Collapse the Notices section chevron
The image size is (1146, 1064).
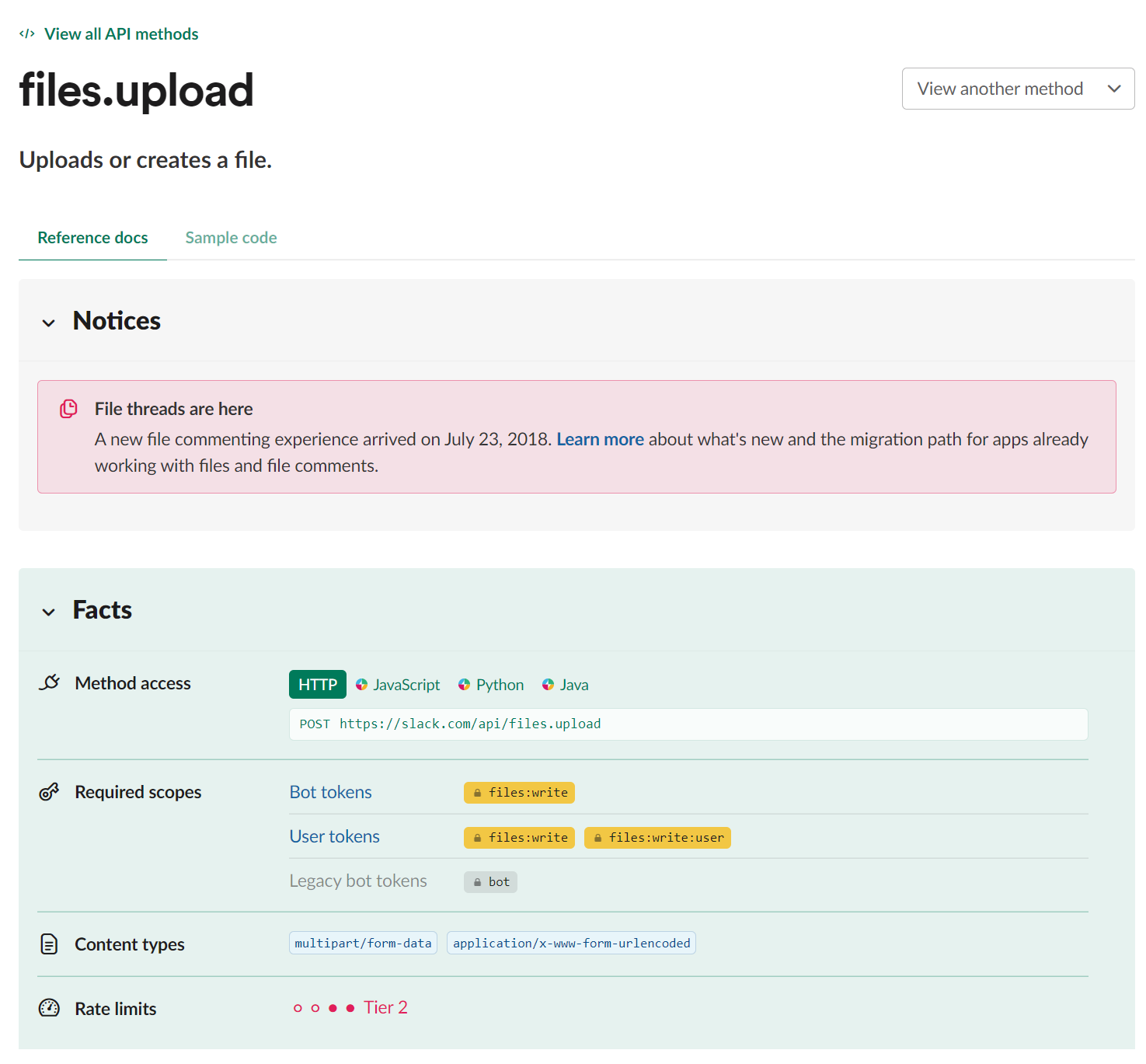point(49,323)
